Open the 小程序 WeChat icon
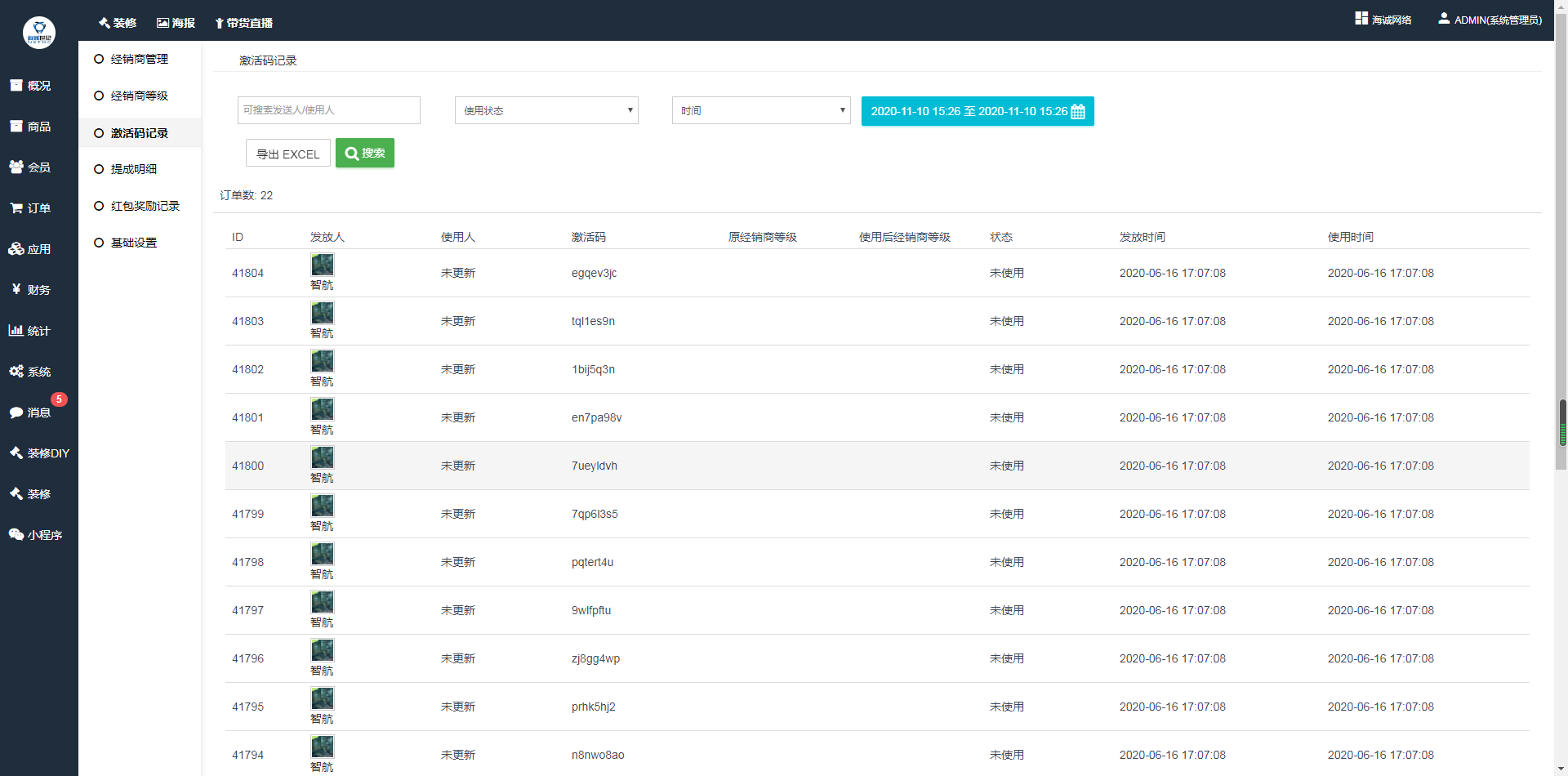Screen dimensions: 1568x776 pos(16,534)
